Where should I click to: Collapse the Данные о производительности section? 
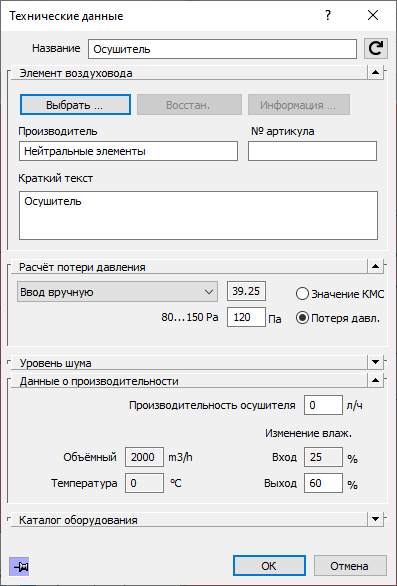375,381
